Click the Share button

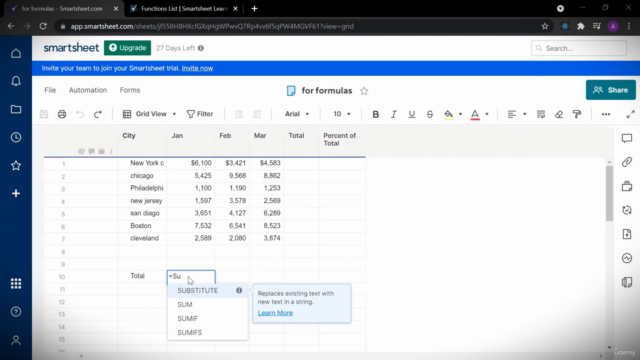(x=611, y=90)
